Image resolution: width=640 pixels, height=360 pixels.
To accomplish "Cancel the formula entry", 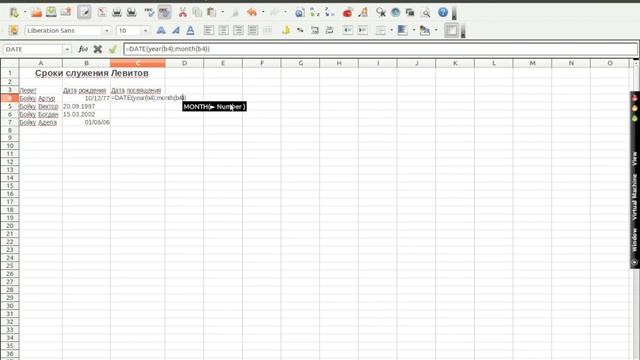I will click(98, 49).
